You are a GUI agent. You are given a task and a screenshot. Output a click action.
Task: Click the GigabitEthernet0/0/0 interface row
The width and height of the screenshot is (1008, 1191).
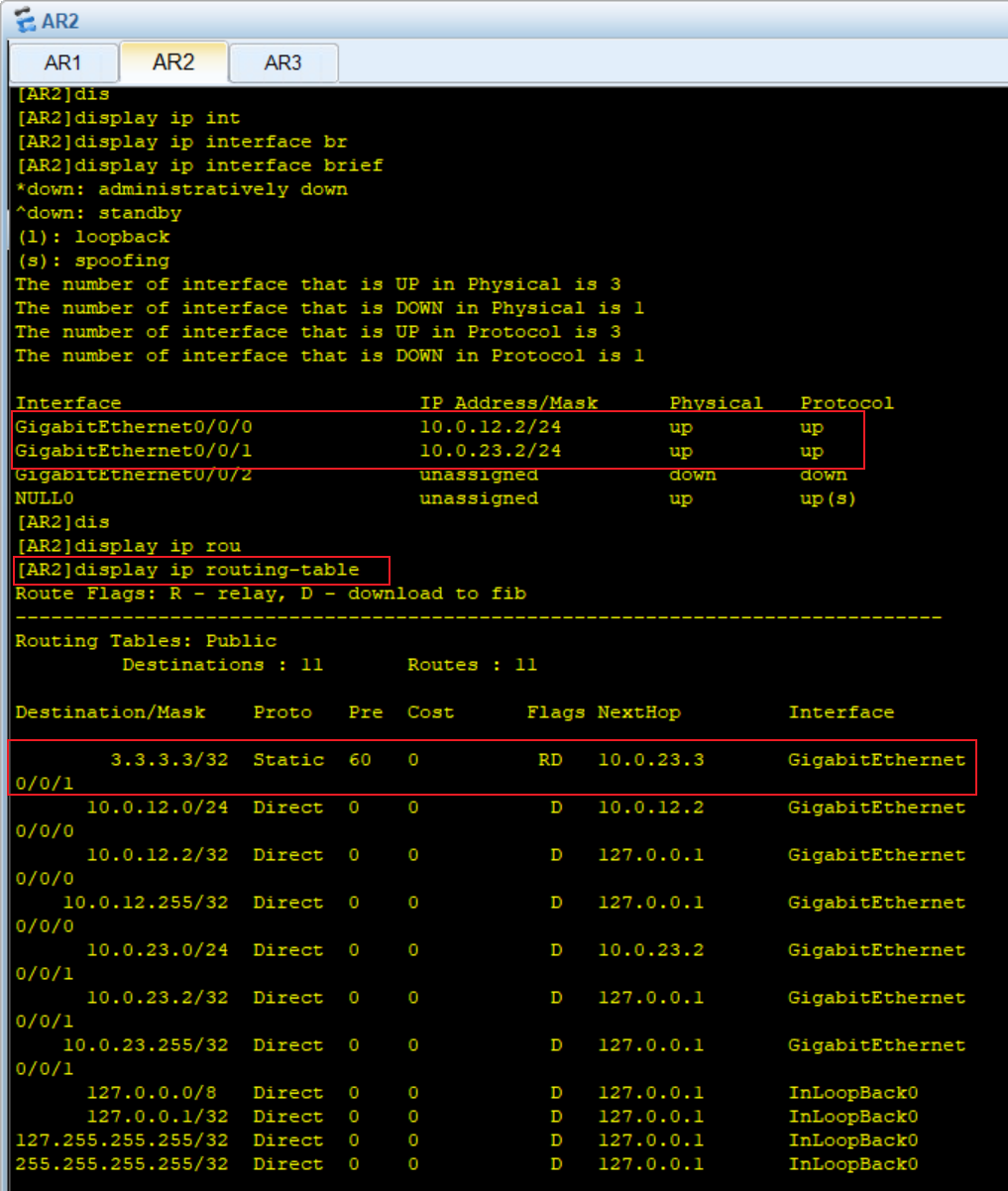pos(438,427)
